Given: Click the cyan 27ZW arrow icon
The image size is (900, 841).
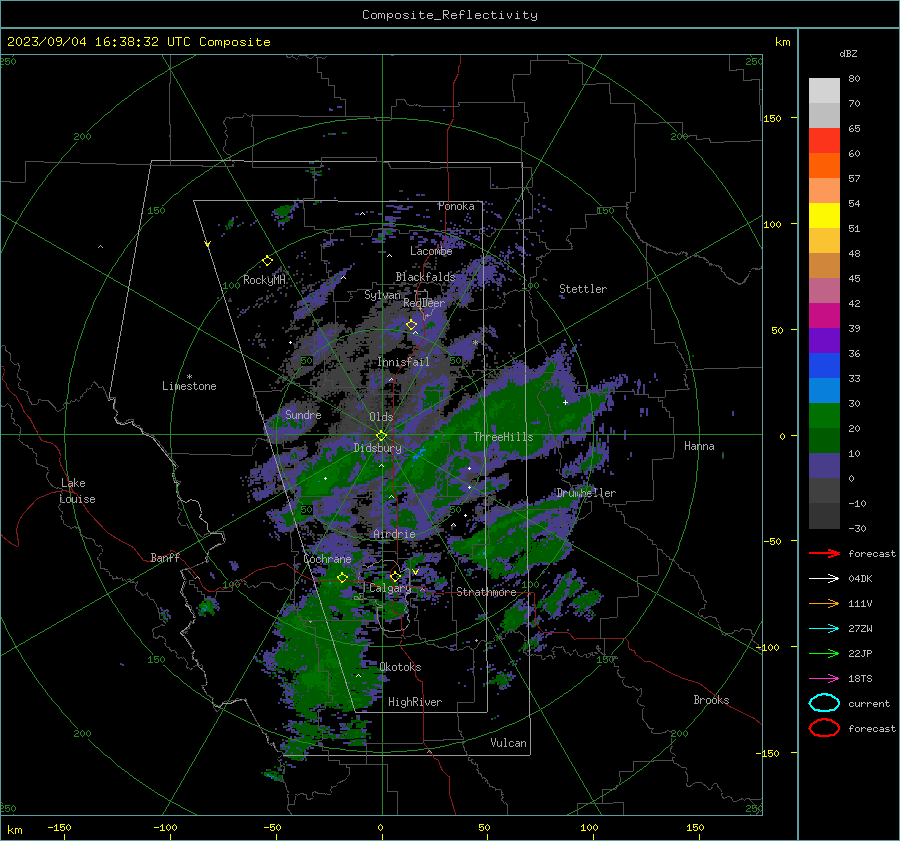Looking at the screenshot, I should click(x=824, y=629).
